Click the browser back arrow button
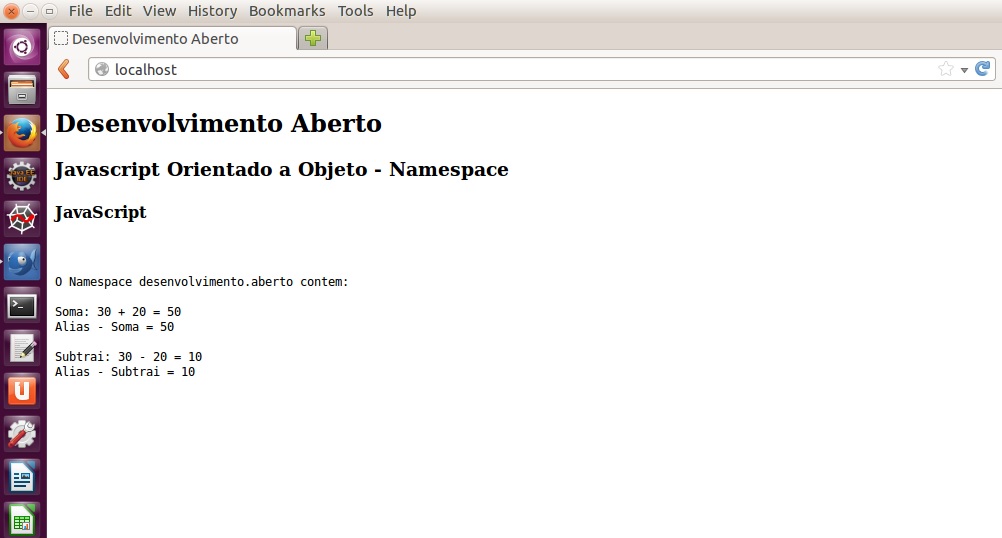Image resolution: width=1002 pixels, height=538 pixels. coord(64,69)
